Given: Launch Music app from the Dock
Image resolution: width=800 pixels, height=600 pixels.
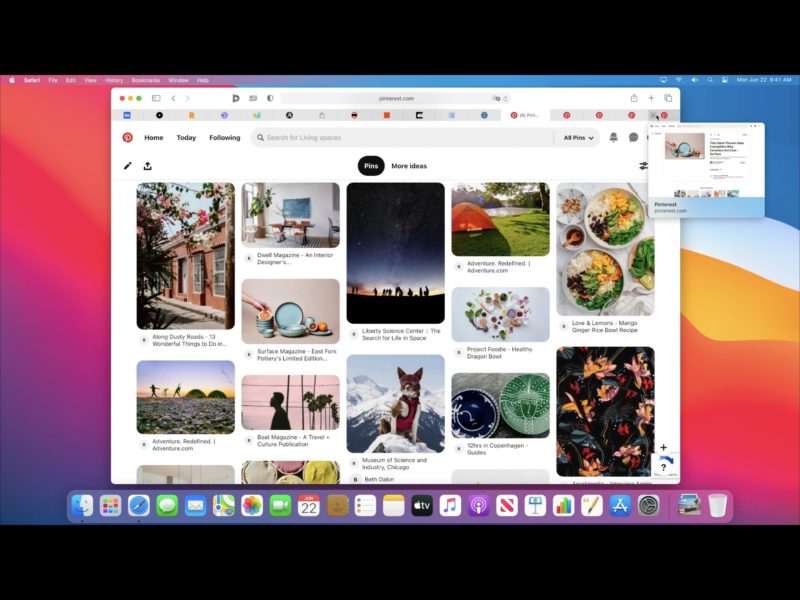Looking at the screenshot, I should pyautogui.click(x=450, y=506).
